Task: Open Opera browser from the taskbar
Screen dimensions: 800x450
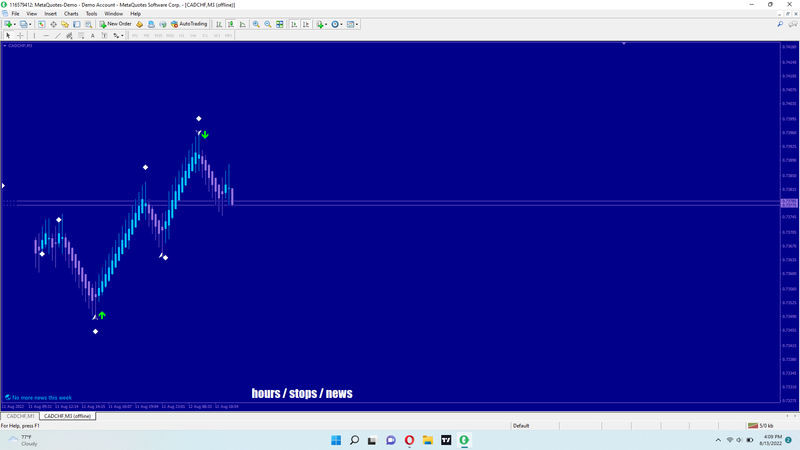Action: 409,440
